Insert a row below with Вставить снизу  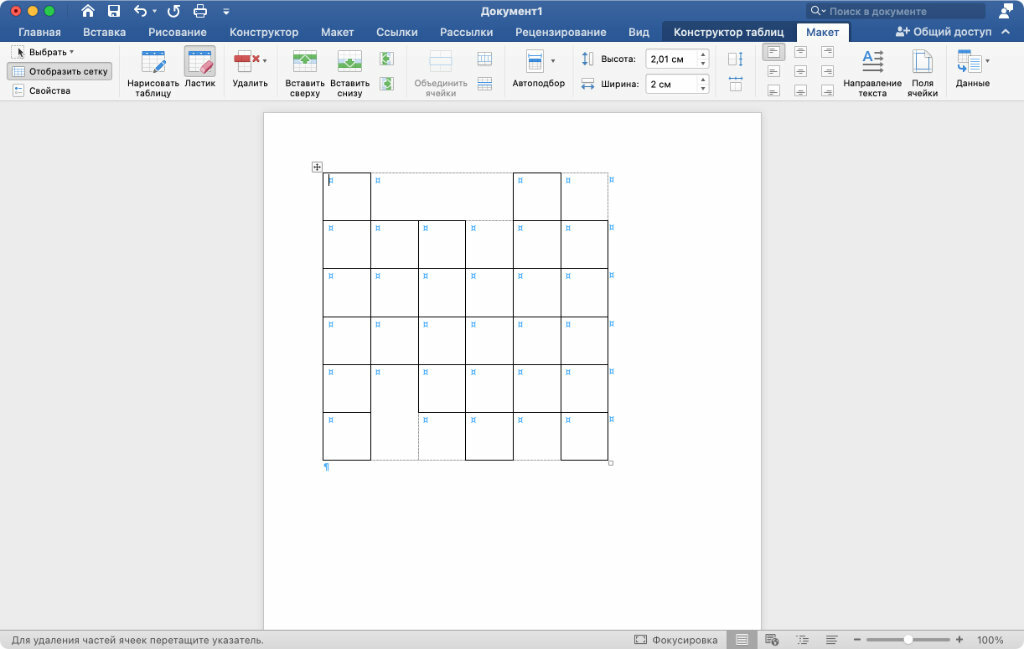(x=349, y=72)
